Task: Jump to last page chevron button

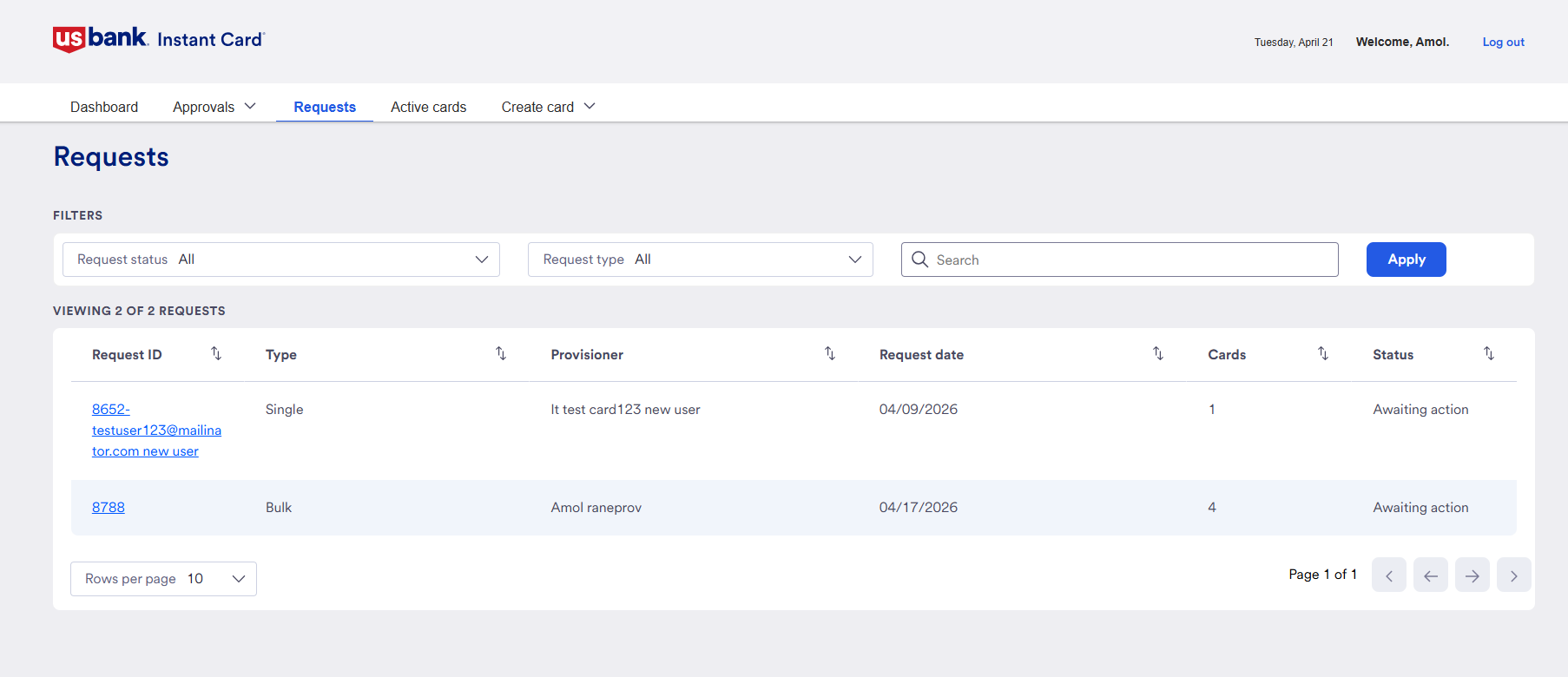Action: (x=1514, y=575)
